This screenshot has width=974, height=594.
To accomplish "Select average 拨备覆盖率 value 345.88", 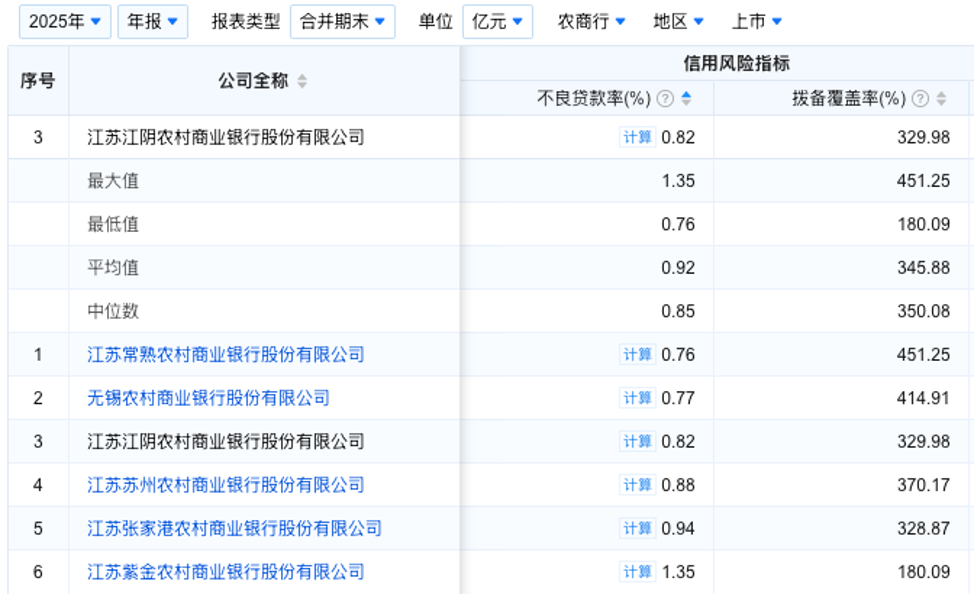I will (x=923, y=268).
